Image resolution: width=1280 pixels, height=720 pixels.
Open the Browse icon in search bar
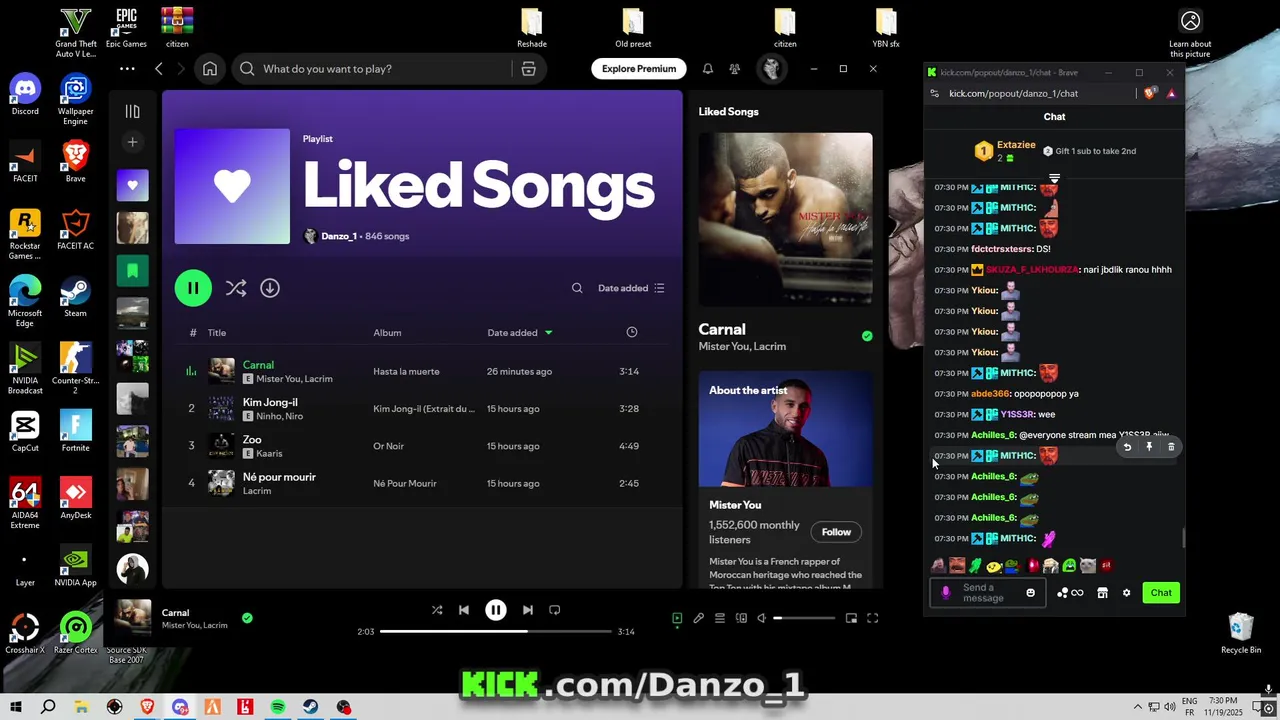[x=528, y=69]
